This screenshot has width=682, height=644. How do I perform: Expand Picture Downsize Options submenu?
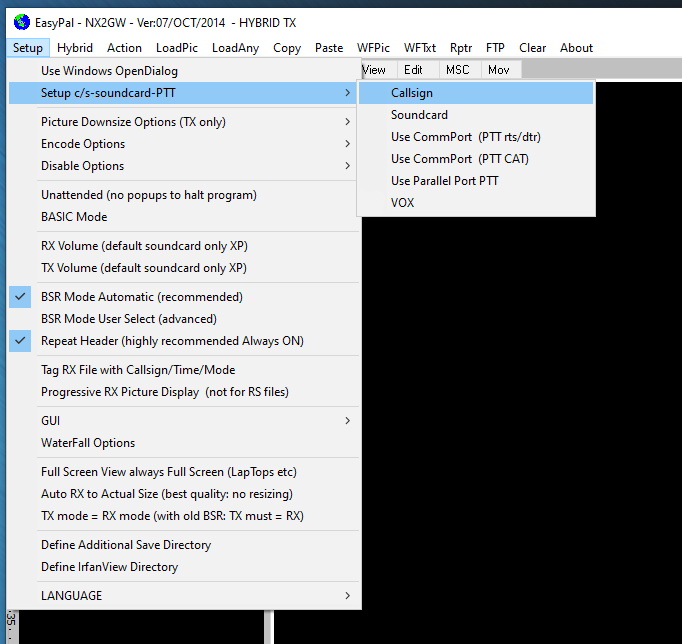click(x=133, y=122)
